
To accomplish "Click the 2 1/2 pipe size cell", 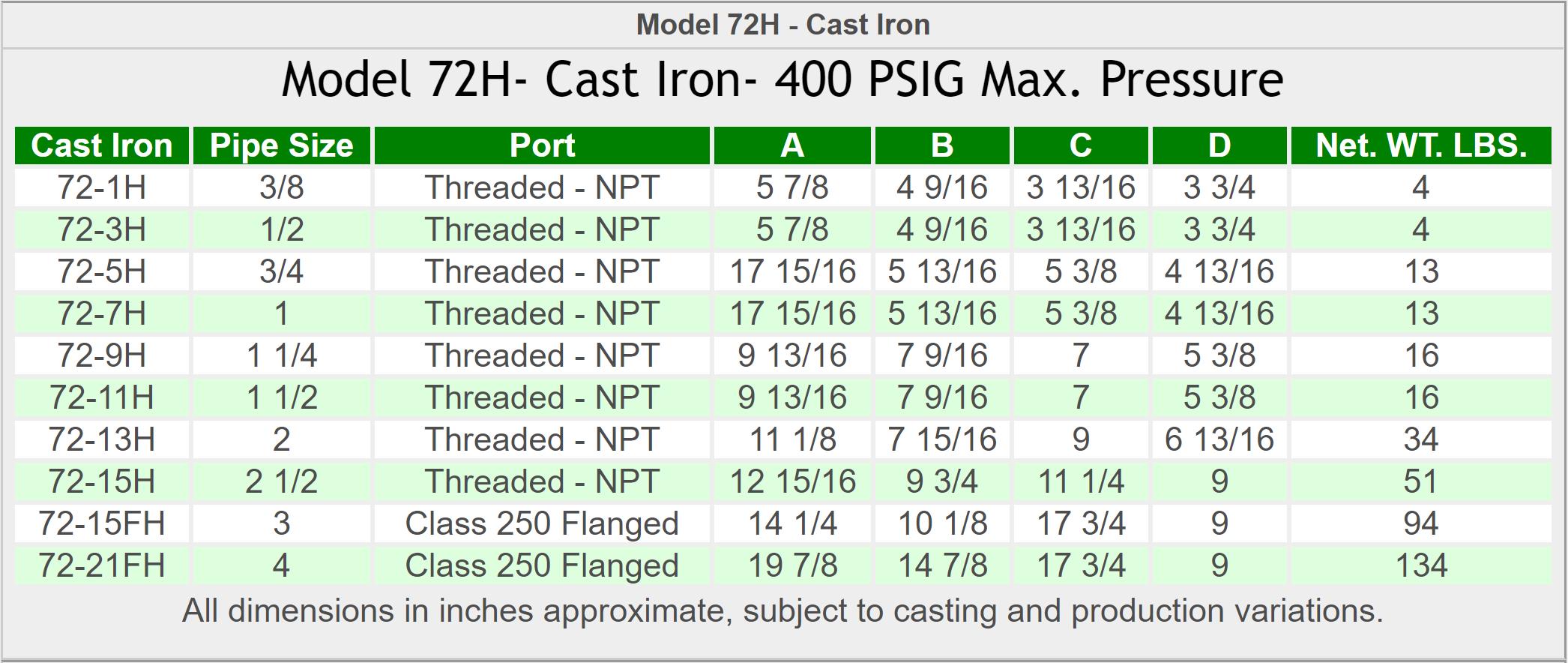I will [x=282, y=481].
